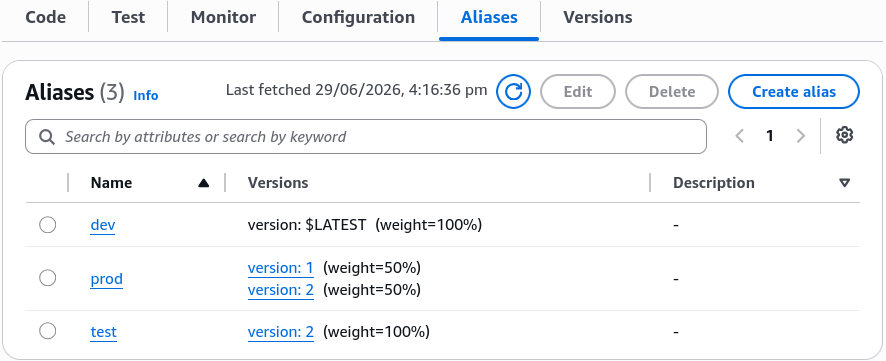Open table preferences gear icon

(x=844, y=136)
